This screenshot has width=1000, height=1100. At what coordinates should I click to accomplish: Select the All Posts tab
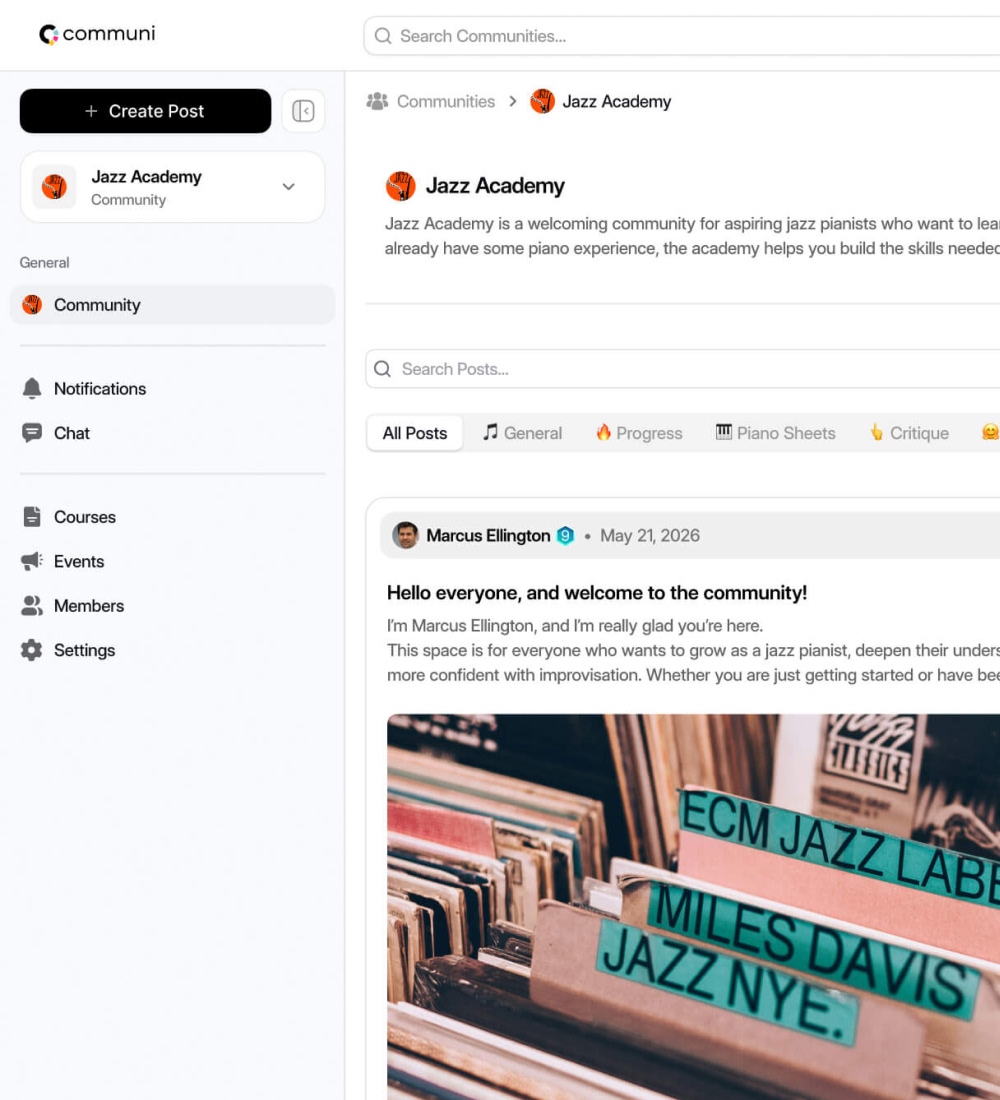415,433
